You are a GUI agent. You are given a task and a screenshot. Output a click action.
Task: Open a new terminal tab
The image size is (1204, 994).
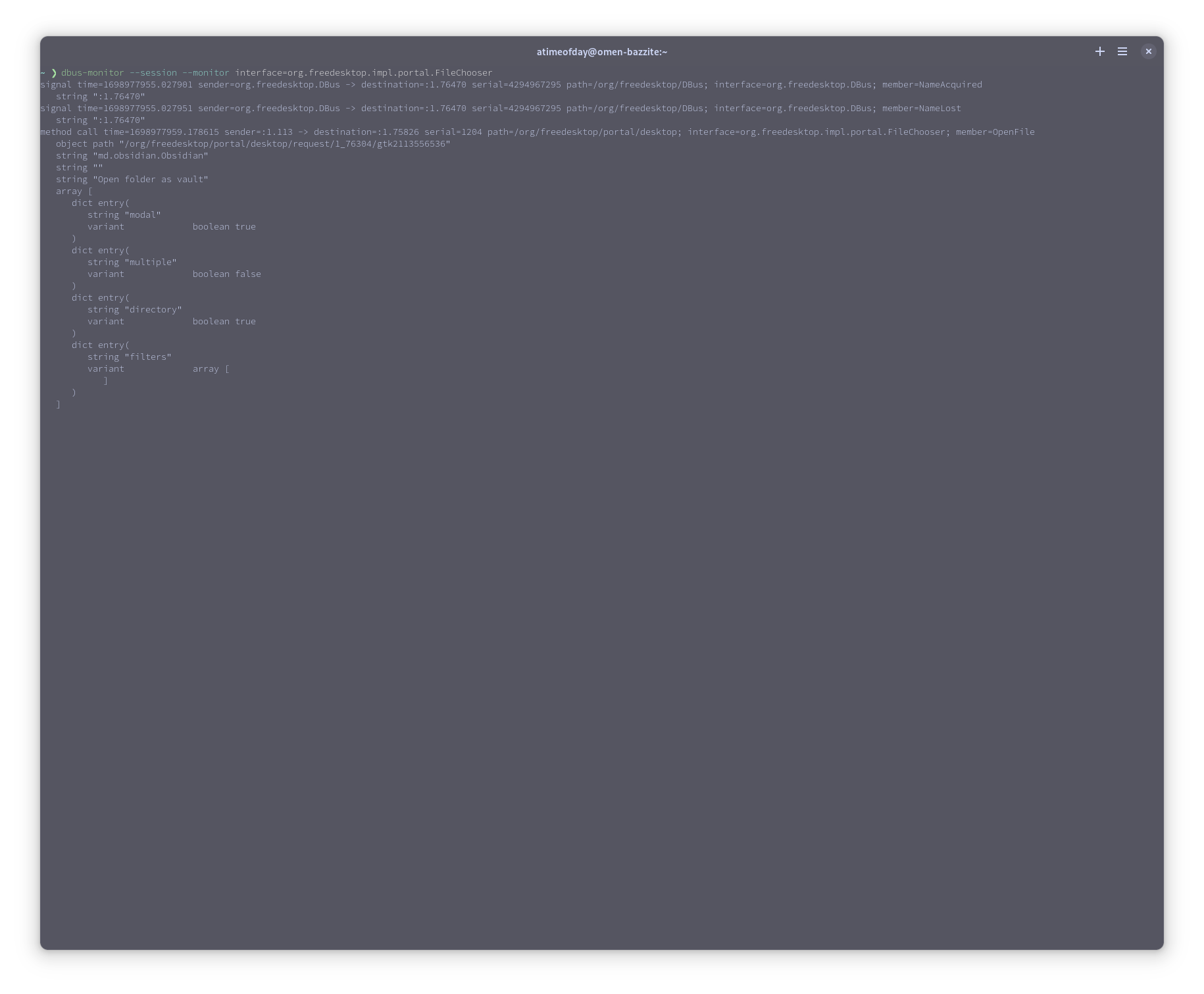(x=1099, y=51)
